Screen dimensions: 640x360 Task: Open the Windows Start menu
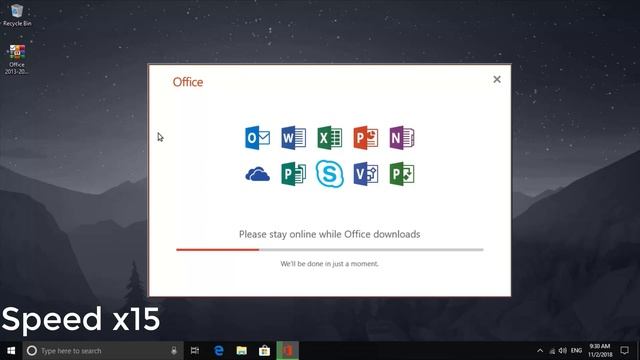11,351
